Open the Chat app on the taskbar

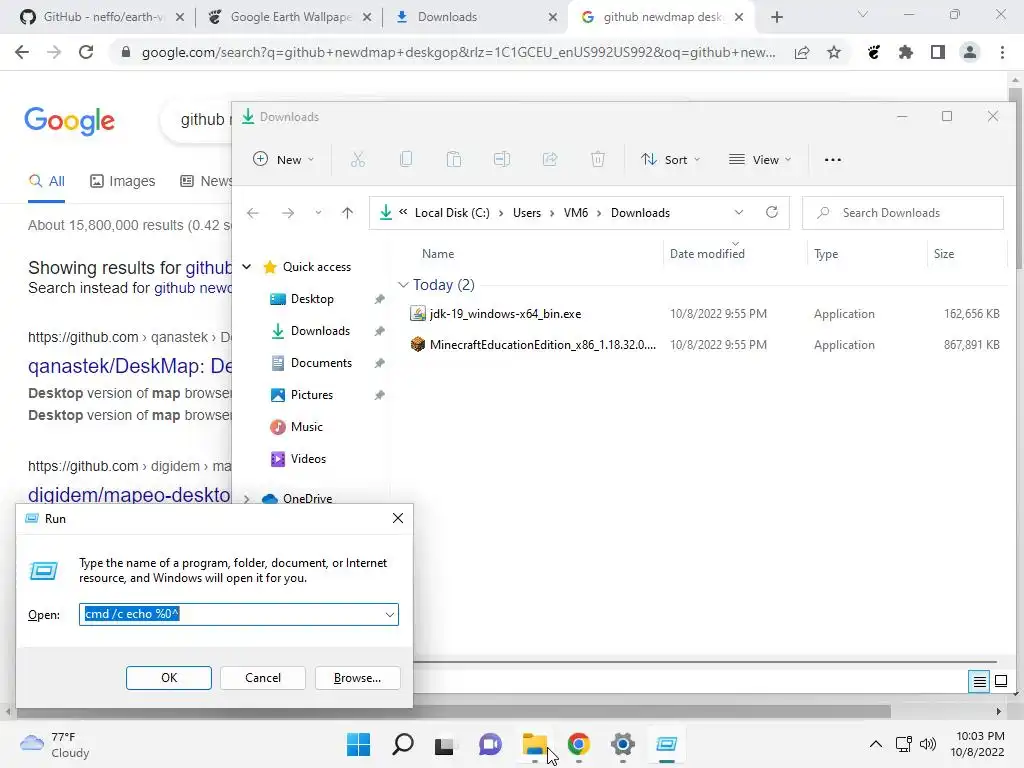tap(490, 744)
